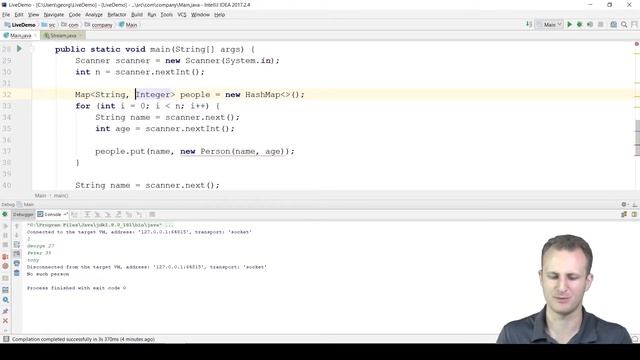The width and height of the screenshot is (640, 360).
Task: Open debug panel settings gear
Action: (624, 204)
